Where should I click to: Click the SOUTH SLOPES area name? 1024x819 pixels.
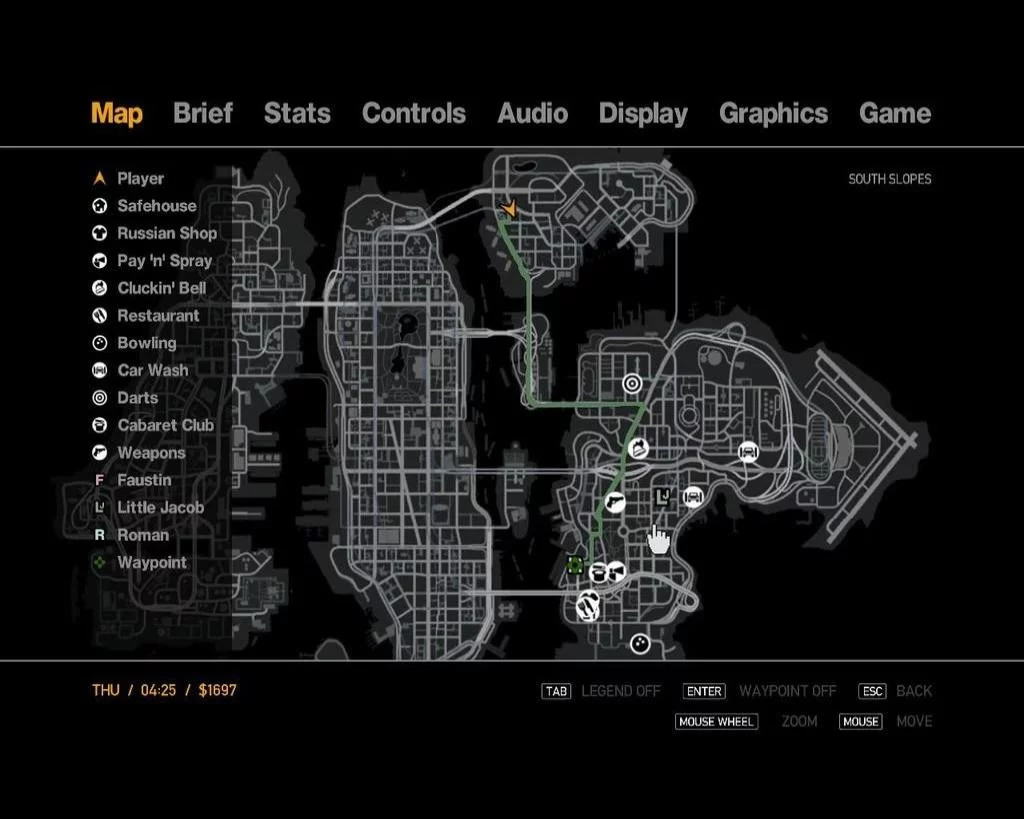tap(889, 179)
